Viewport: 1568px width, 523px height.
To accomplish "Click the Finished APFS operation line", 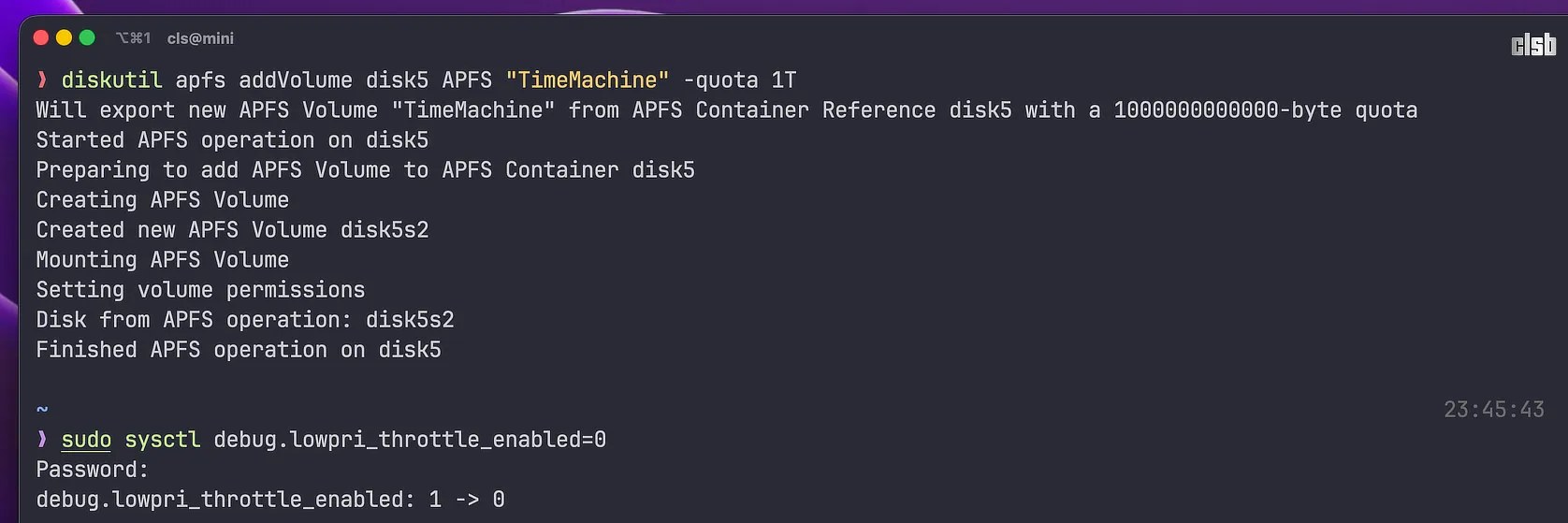I will [239, 350].
